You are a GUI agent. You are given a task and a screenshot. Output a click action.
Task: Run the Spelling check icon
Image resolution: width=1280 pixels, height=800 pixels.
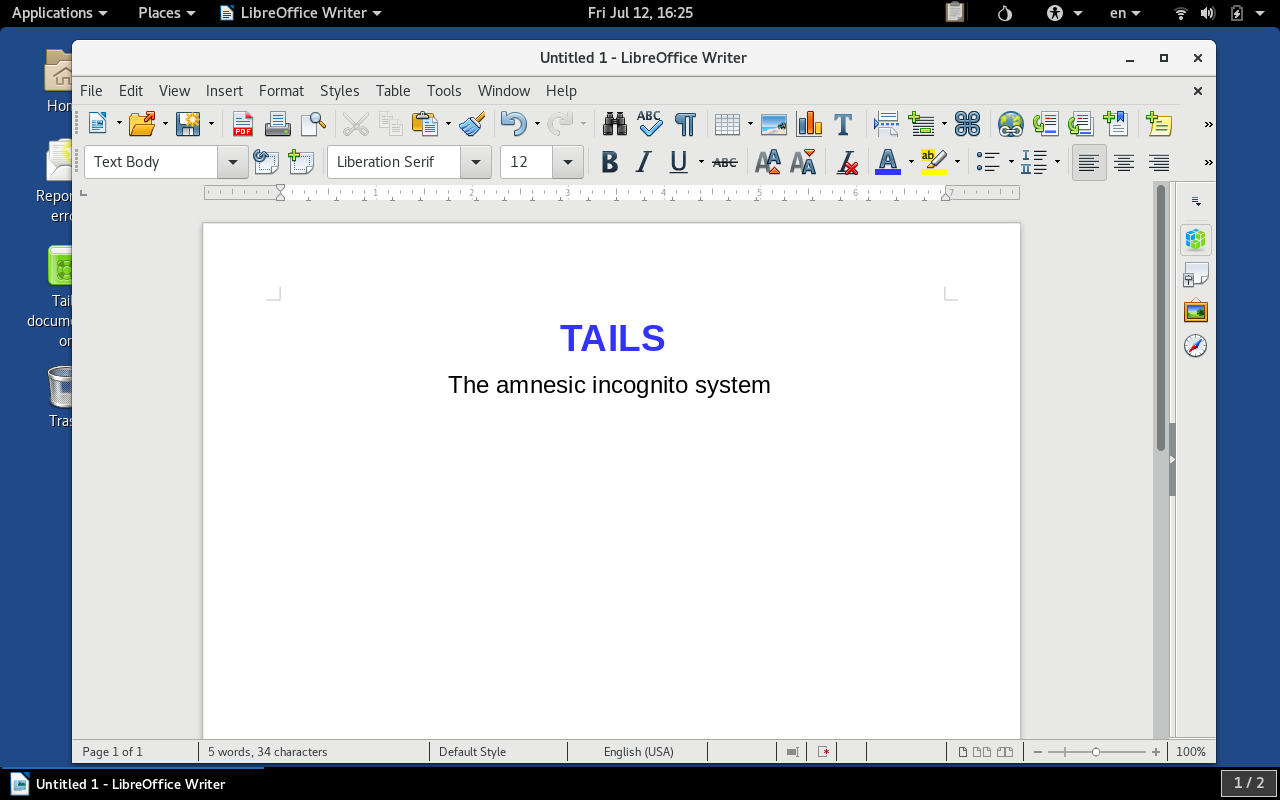tap(650, 124)
